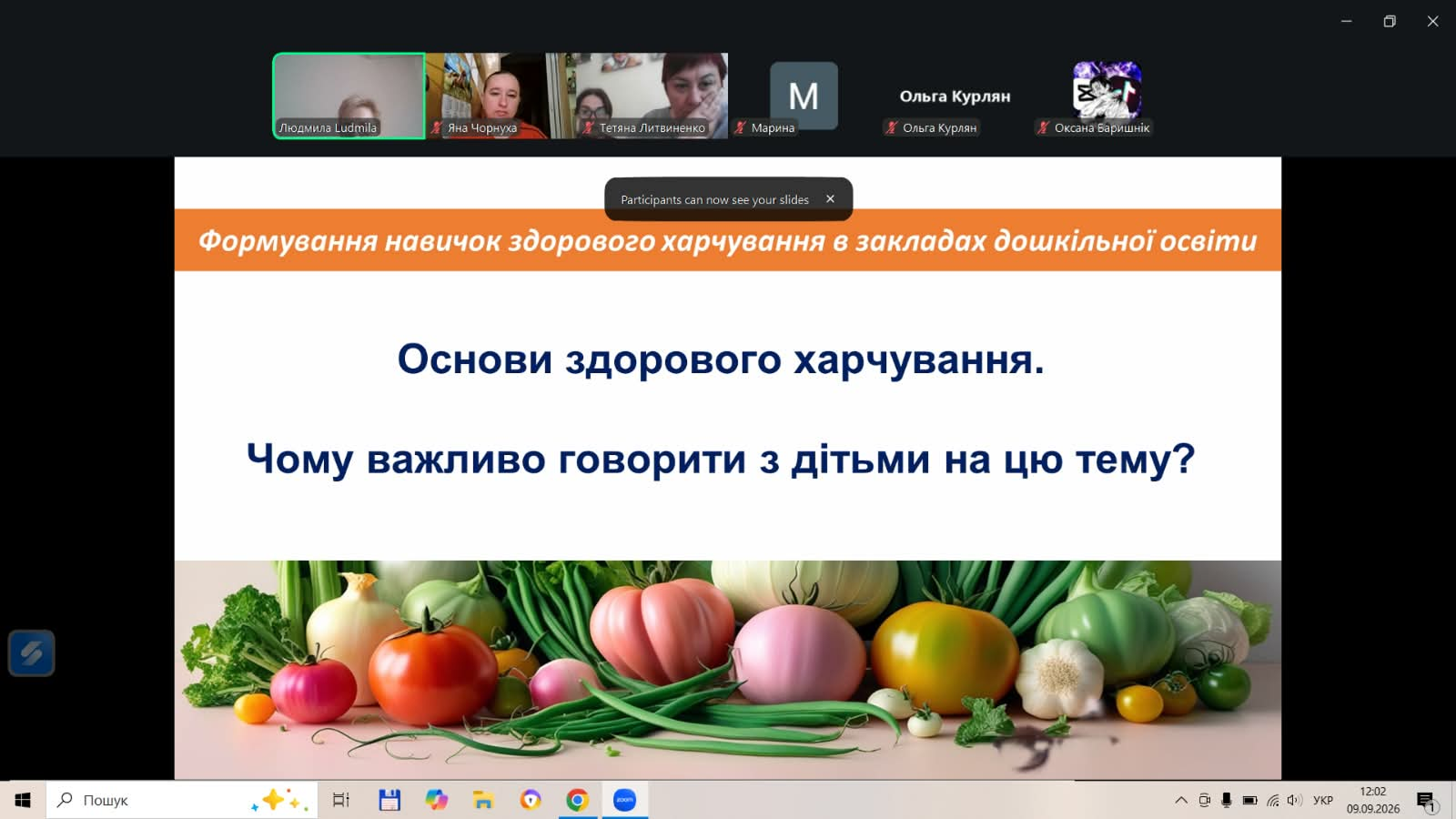Viewport: 1456px width, 819px height.
Task: Expand the hidden system tray icons chevron
Action: tap(1181, 800)
